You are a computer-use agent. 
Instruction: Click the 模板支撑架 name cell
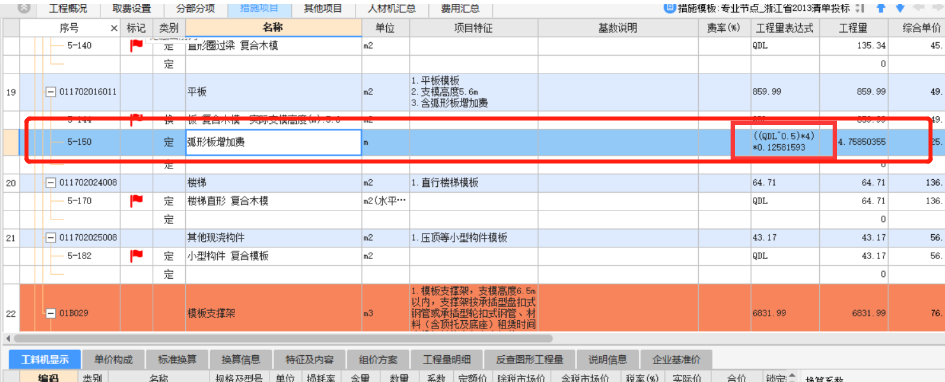point(274,313)
